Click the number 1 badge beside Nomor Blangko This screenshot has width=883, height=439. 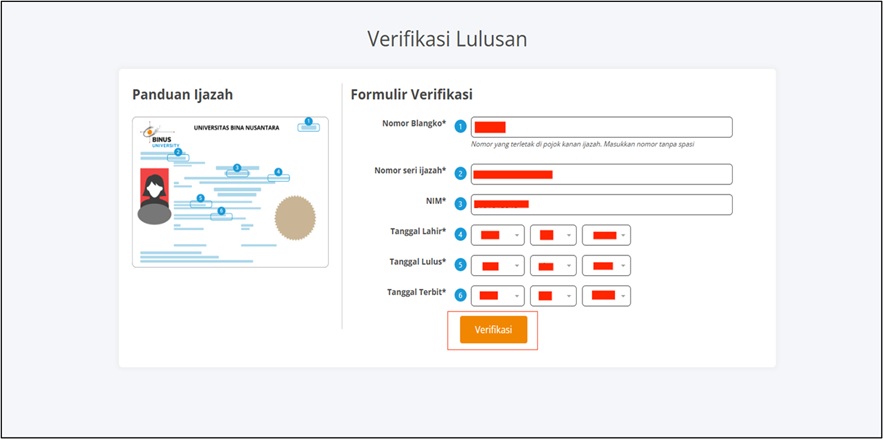click(460, 127)
